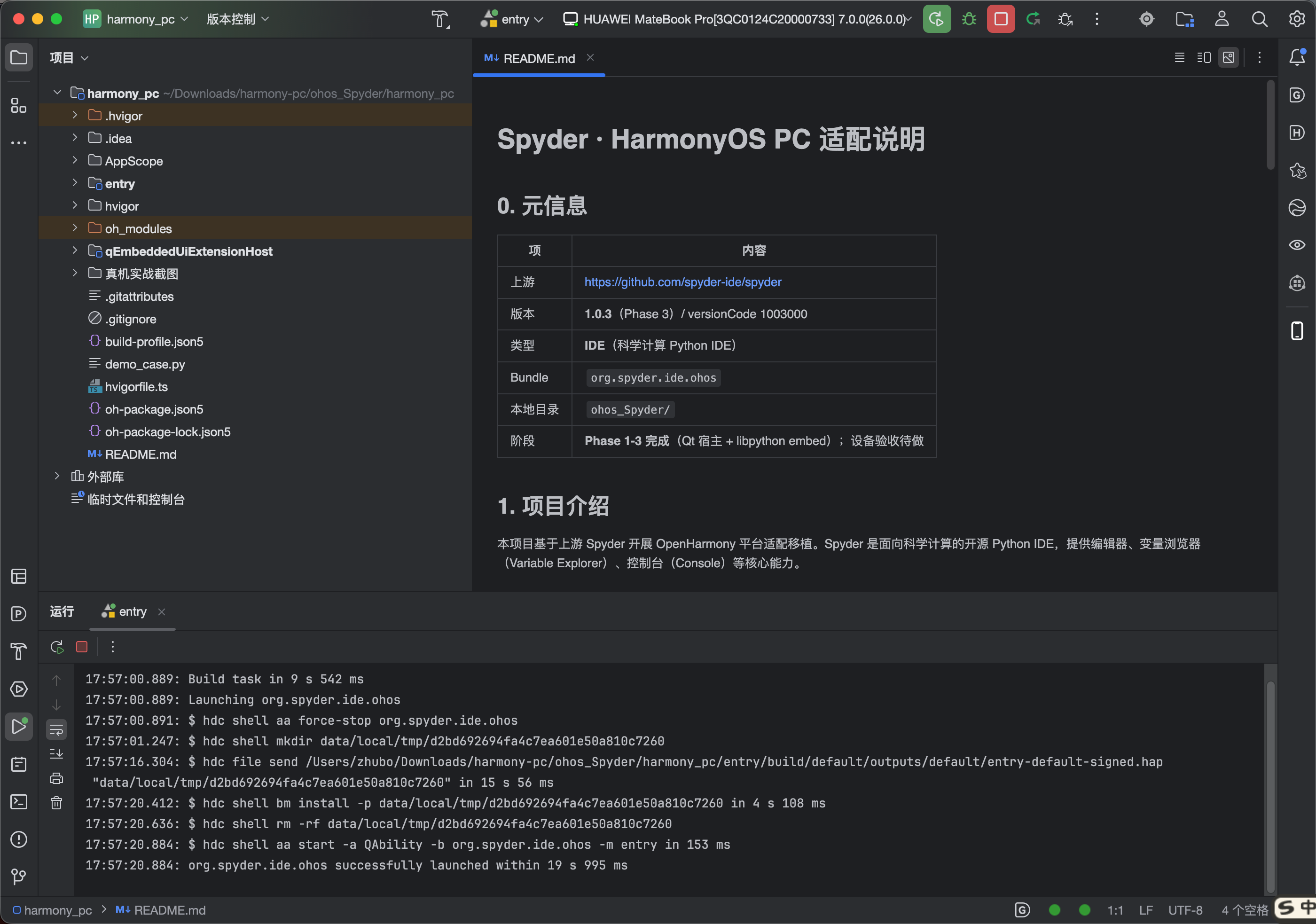This screenshot has width=1316, height=924.
Task: Open the previewer eye icon in right sidebar
Action: point(1297,245)
